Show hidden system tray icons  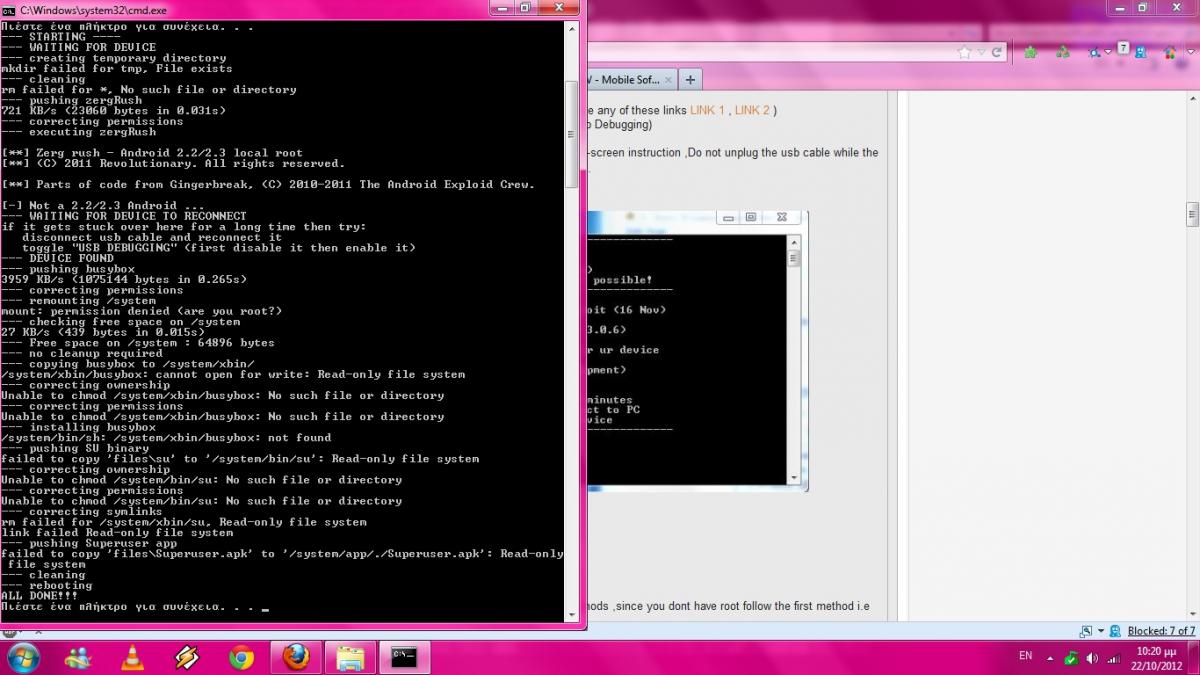[1050, 659]
